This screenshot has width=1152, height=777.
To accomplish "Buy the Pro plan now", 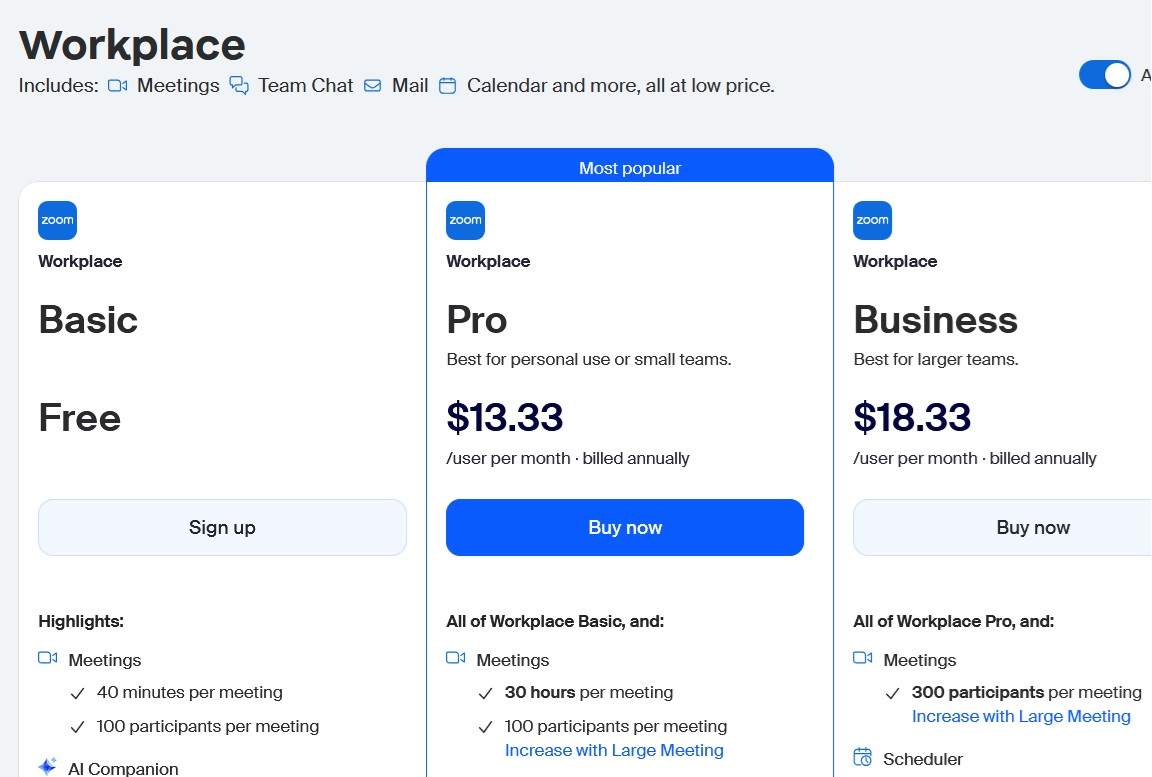I will (625, 527).
